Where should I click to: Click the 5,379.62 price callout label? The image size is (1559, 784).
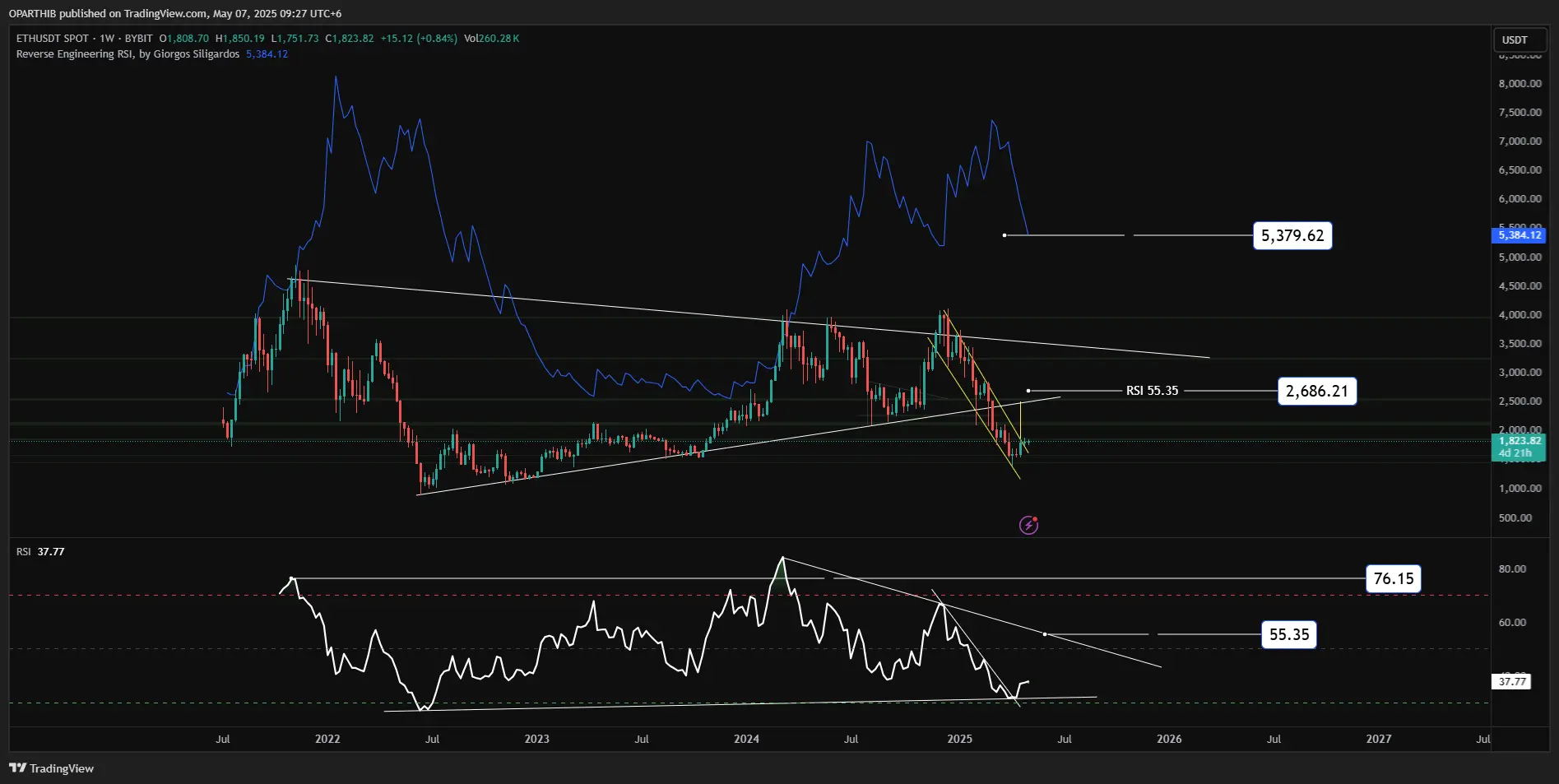pos(1292,236)
